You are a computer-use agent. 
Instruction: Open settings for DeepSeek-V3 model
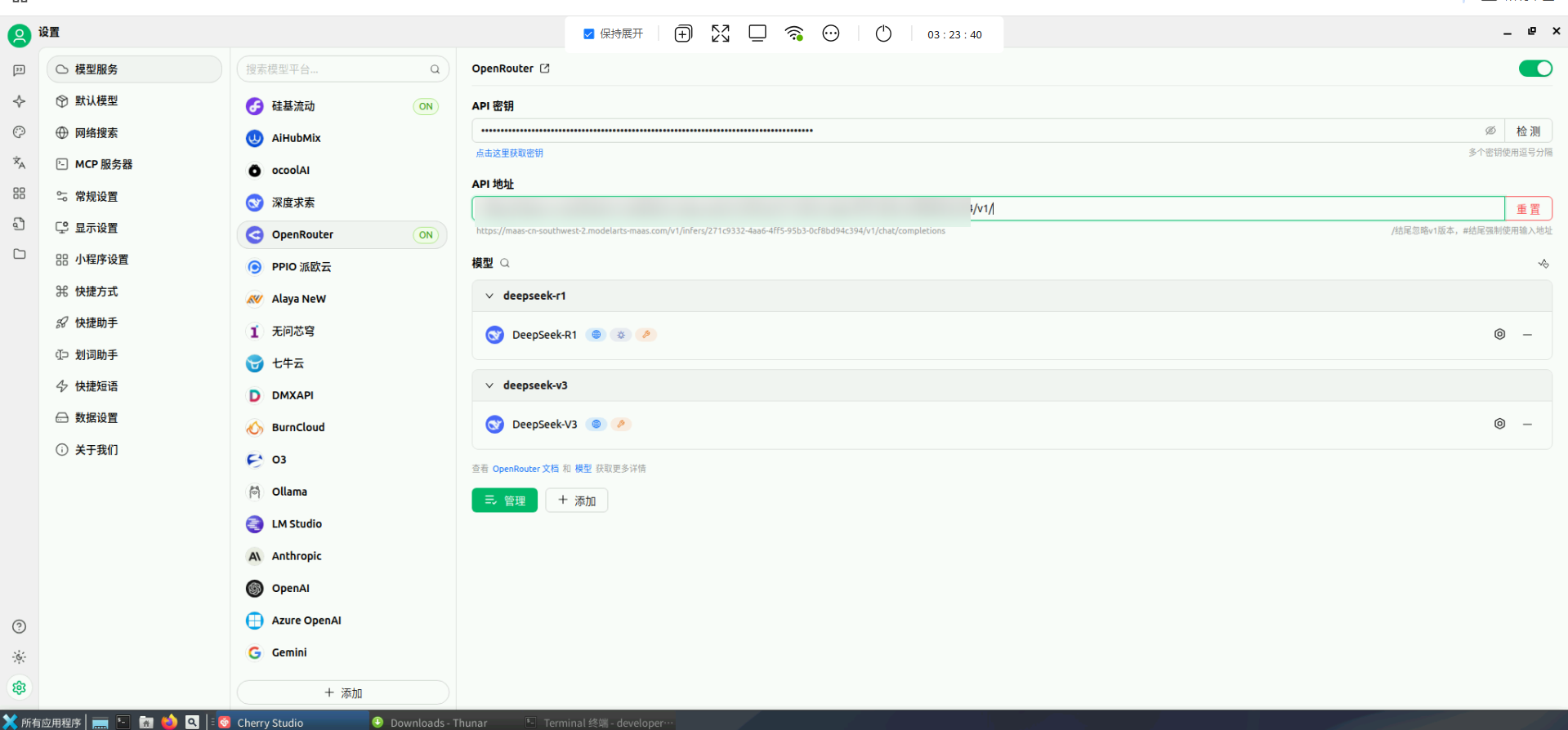tap(1499, 424)
